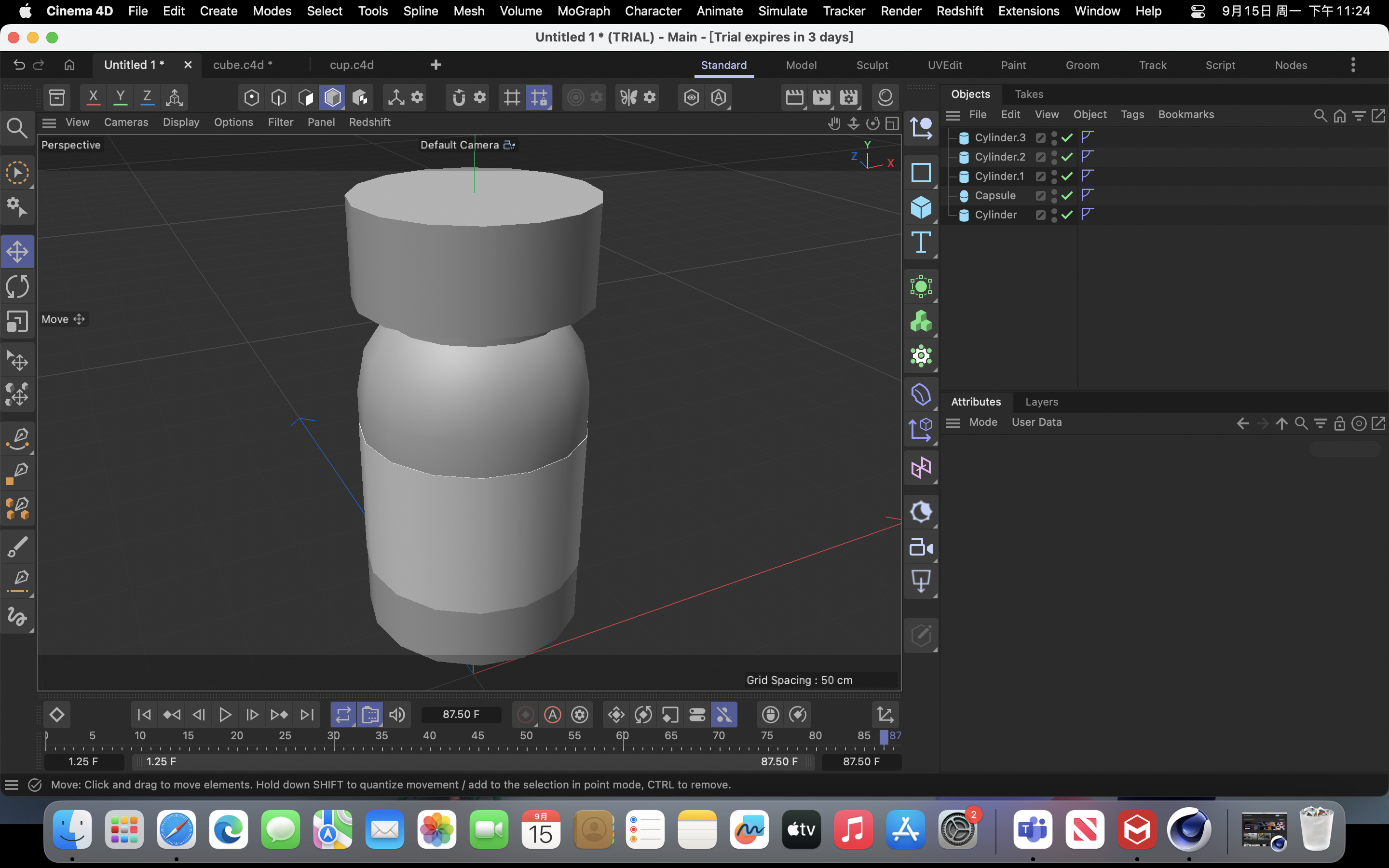Open the MoGraph menu
This screenshot has height=868, width=1389.
point(583,11)
